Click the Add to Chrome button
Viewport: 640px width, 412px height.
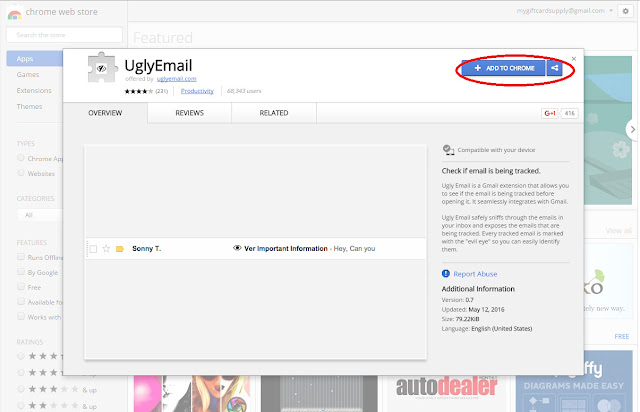point(504,68)
